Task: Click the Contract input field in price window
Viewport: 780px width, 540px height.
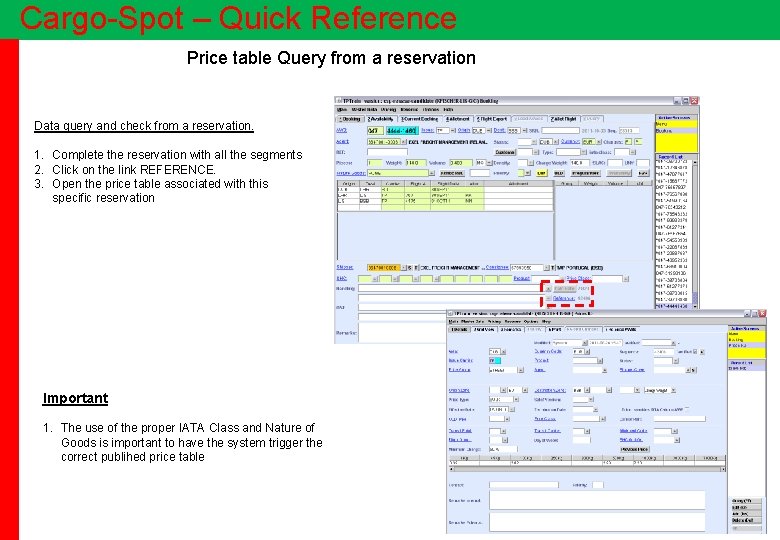Action: [524, 485]
